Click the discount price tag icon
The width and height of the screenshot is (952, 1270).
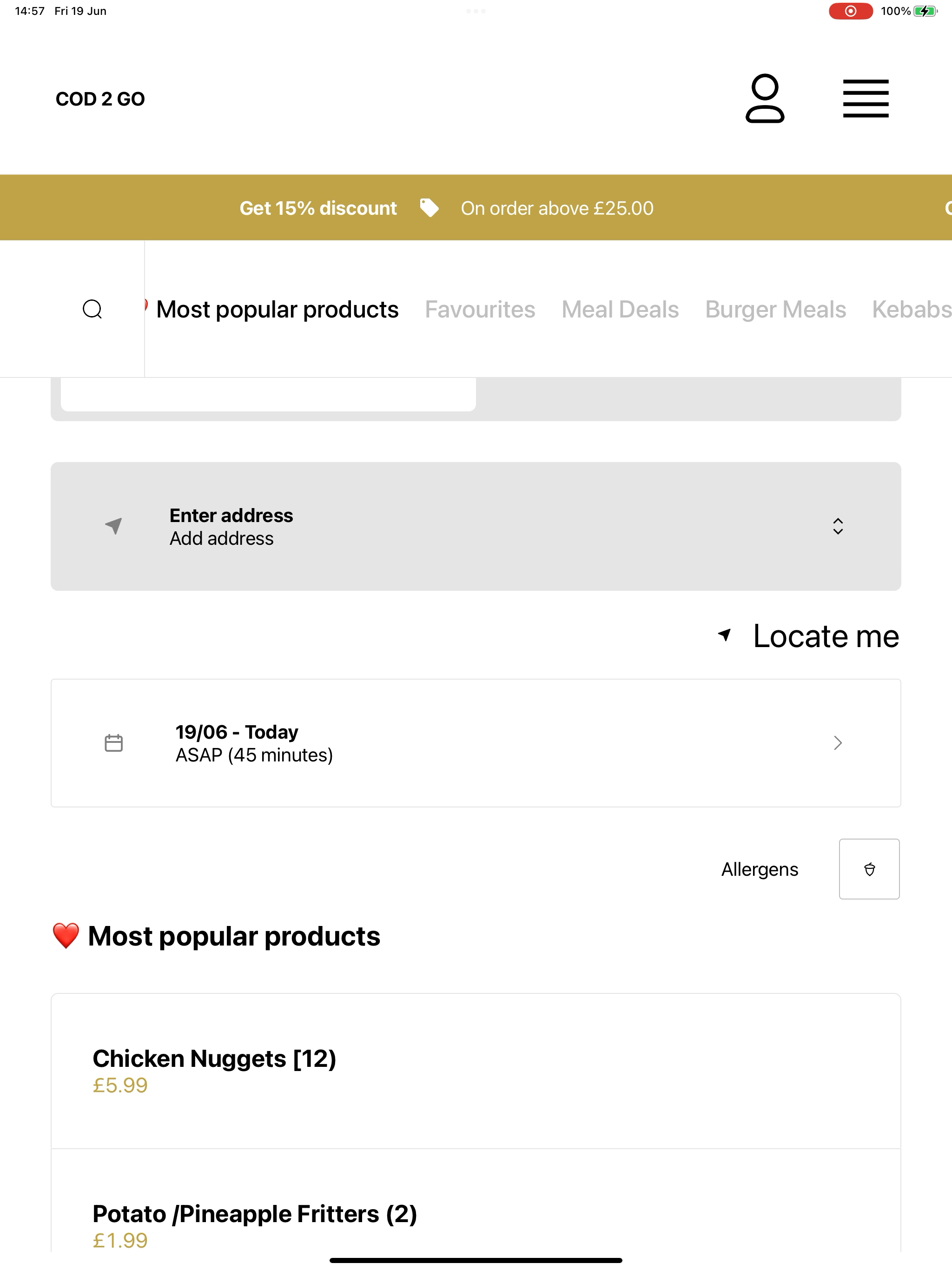point(429,208)
